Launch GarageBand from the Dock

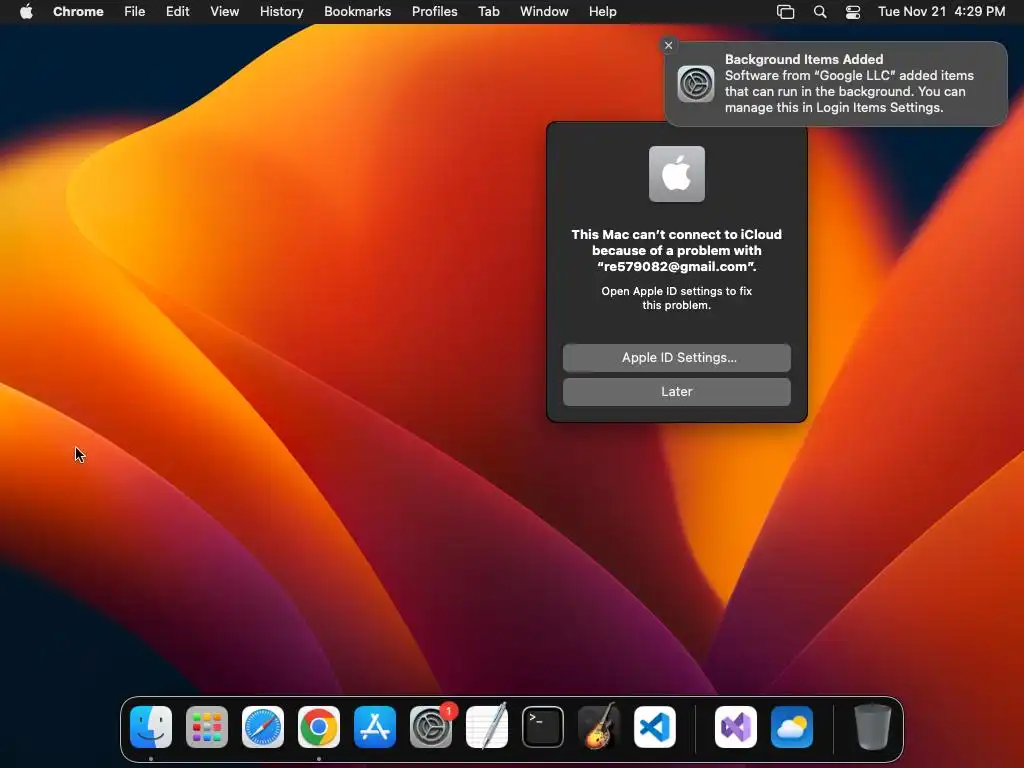point(599,727)
